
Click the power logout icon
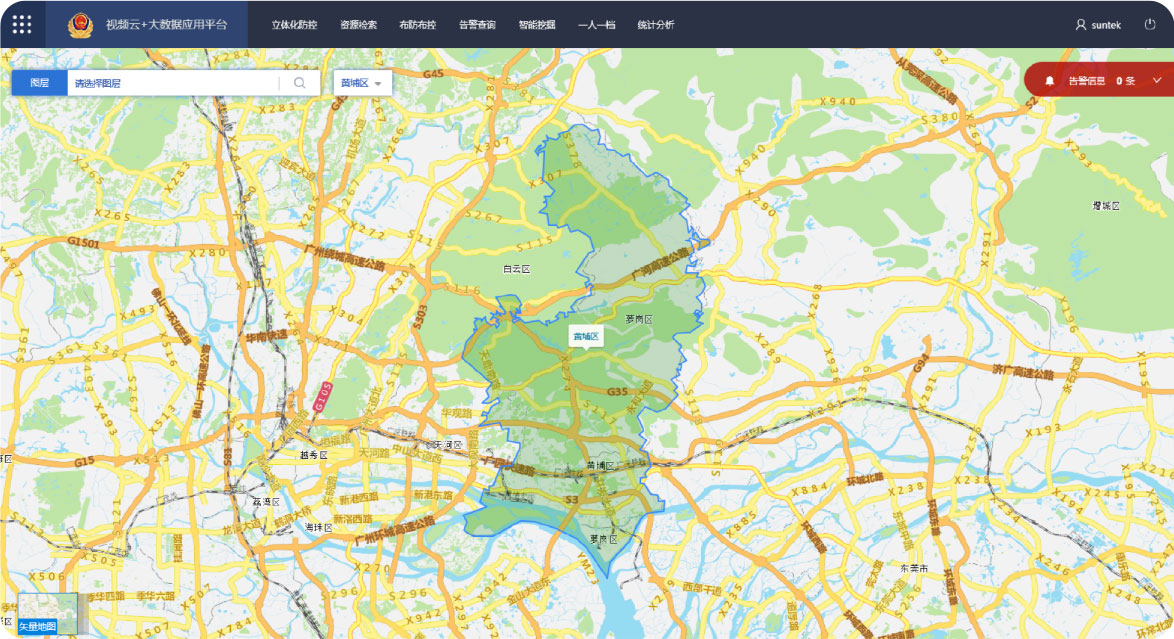tap(1149, 24)
